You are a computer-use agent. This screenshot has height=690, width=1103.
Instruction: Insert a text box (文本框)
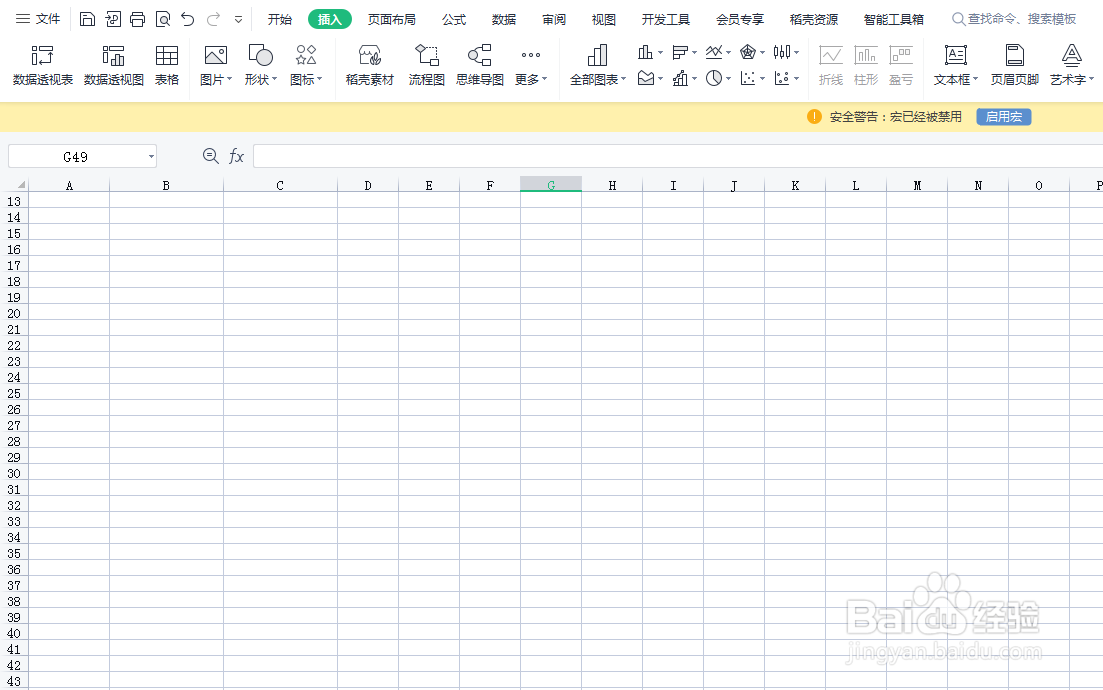[953, 66]
